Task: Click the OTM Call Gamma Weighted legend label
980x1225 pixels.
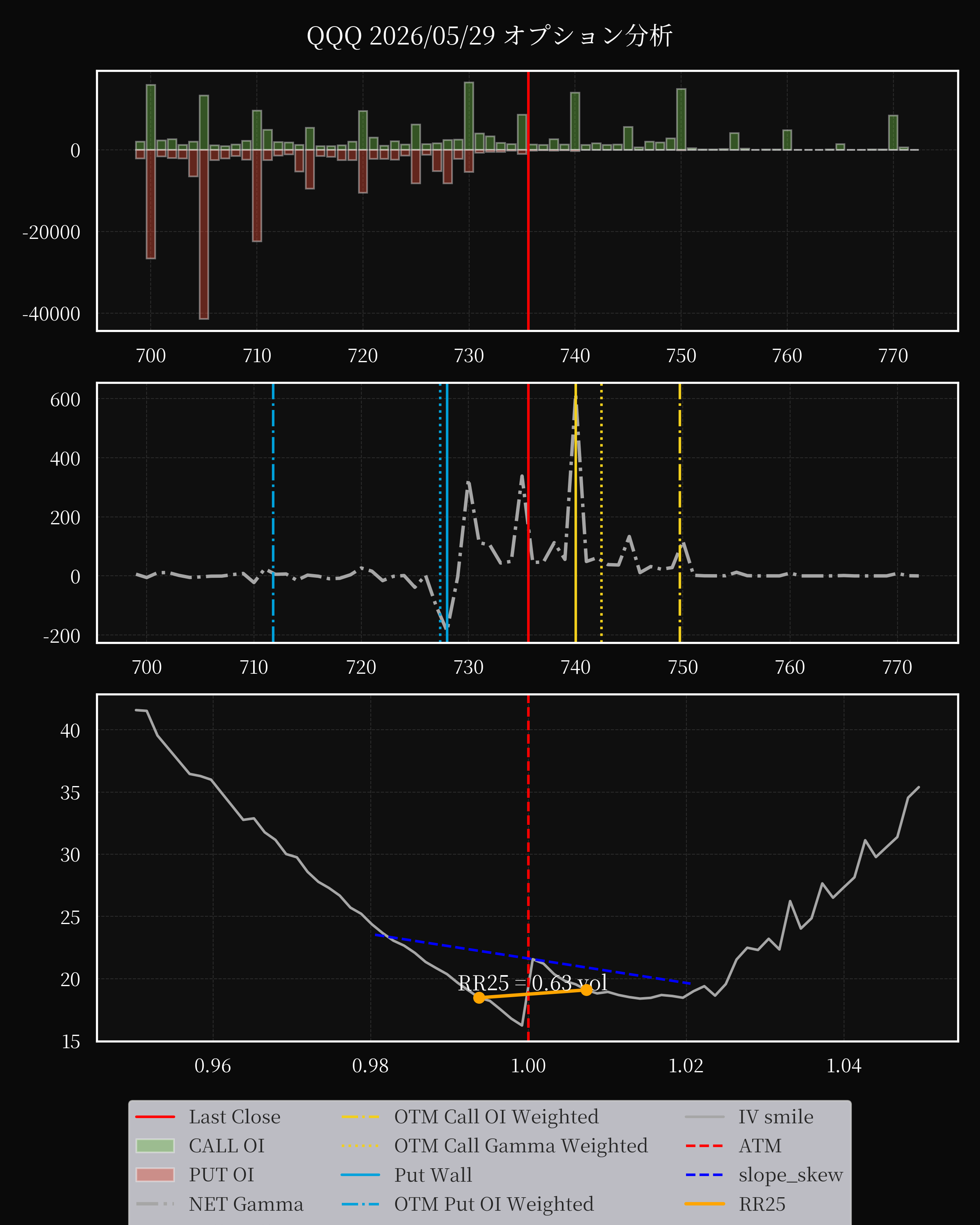Action: click(521, 1145)
